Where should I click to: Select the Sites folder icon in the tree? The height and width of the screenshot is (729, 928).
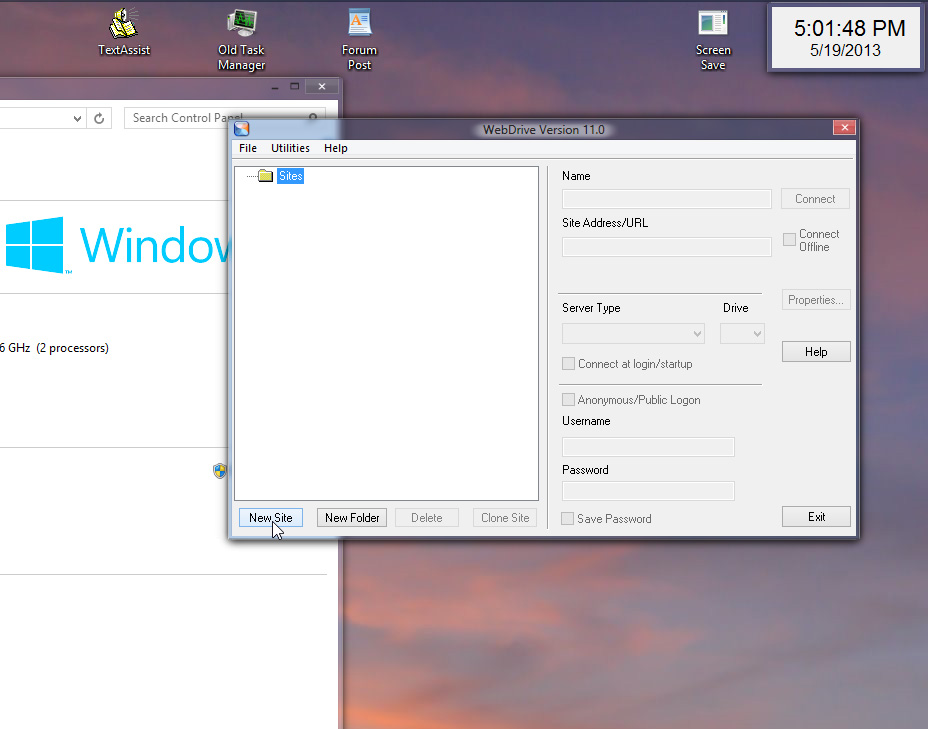(x=266, y=176)
